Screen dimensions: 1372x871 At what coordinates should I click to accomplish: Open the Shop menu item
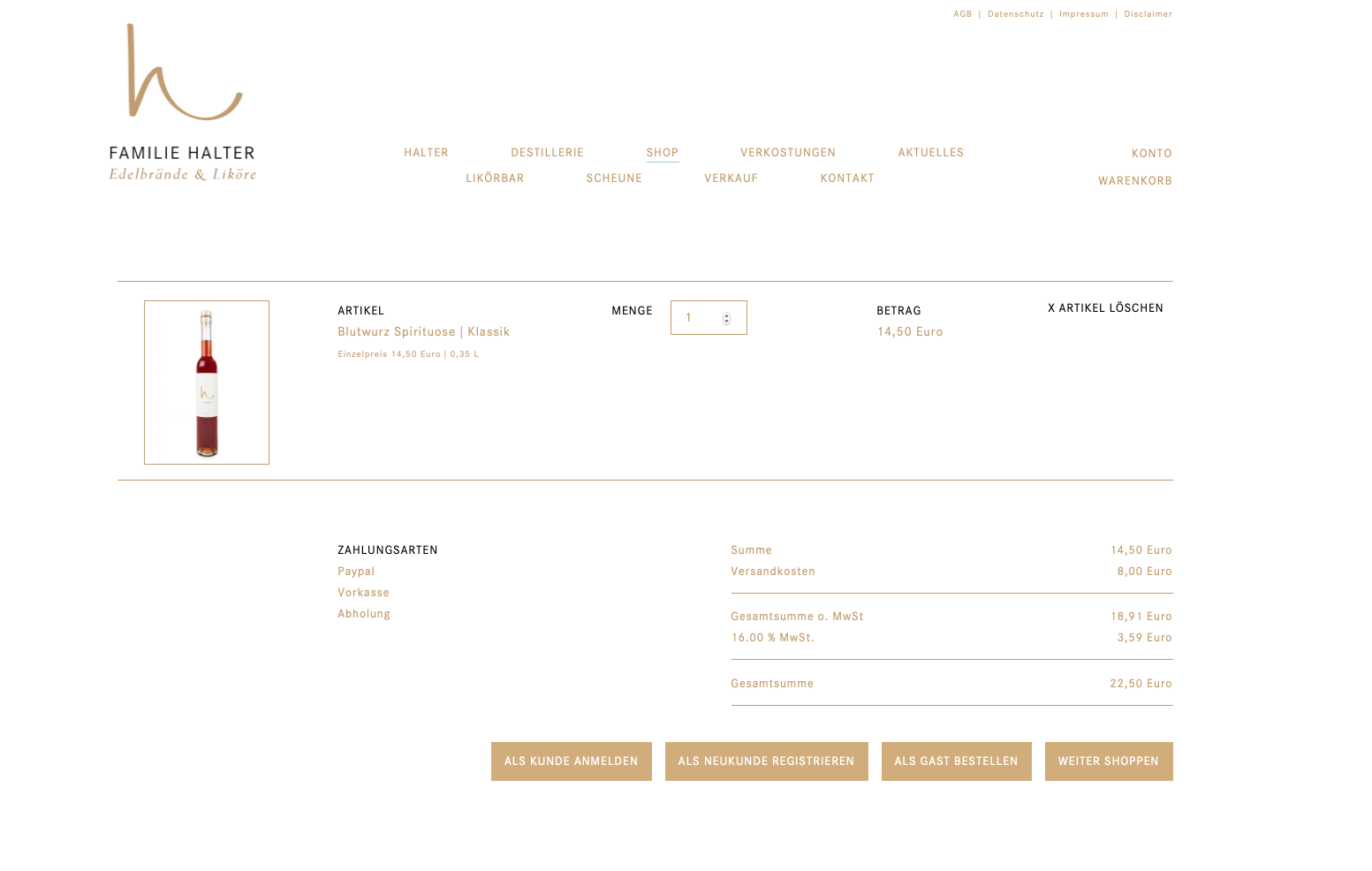coord(662,153)
